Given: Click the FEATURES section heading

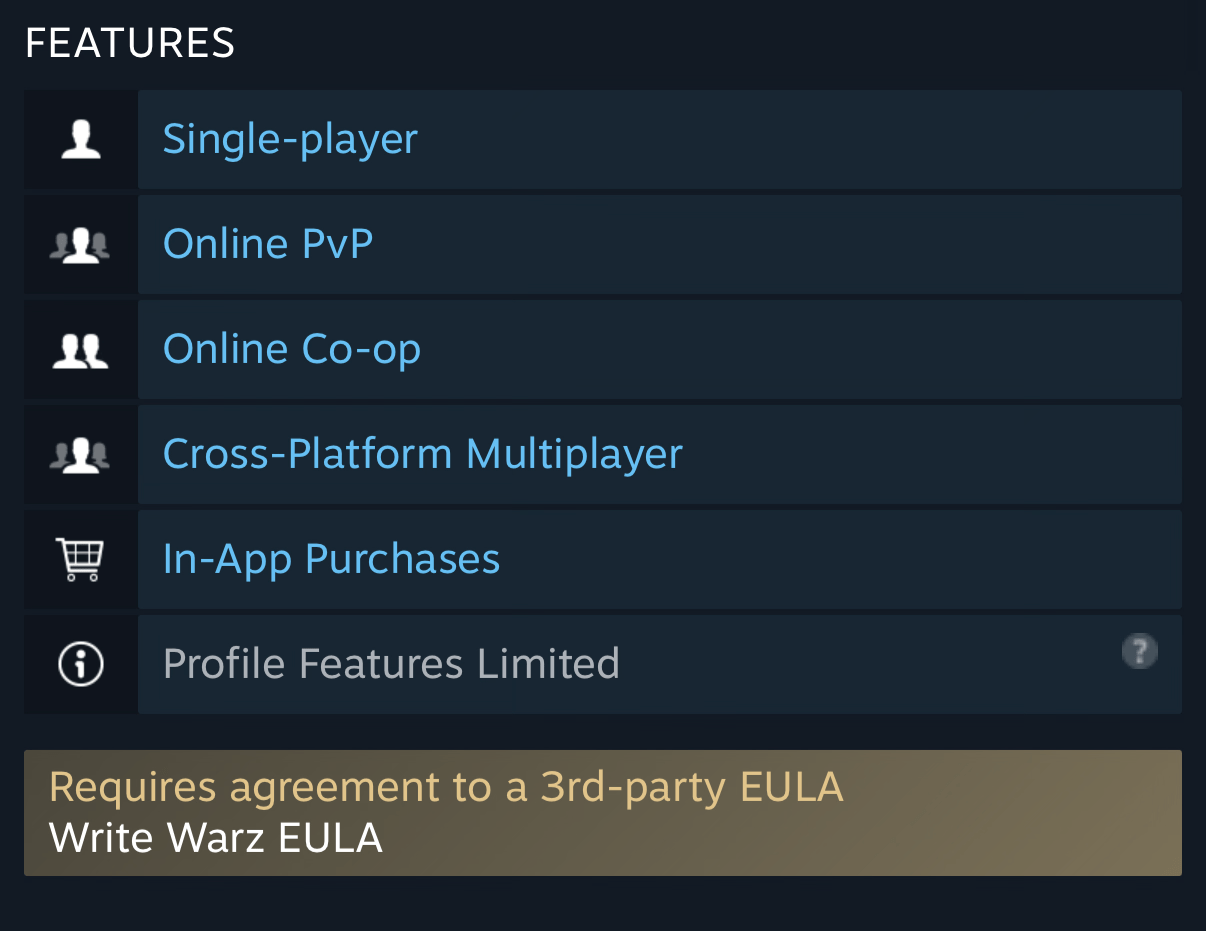Looking at the screenshot, I should coord(130,43).
